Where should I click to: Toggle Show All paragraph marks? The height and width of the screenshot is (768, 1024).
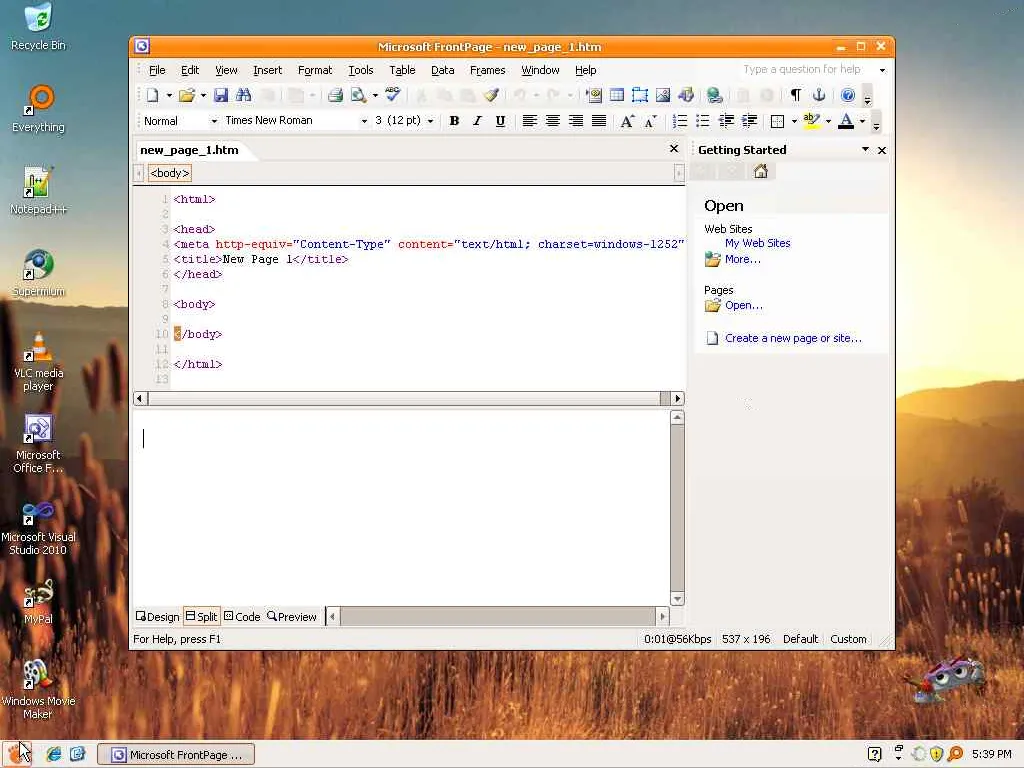click(795, 95)
